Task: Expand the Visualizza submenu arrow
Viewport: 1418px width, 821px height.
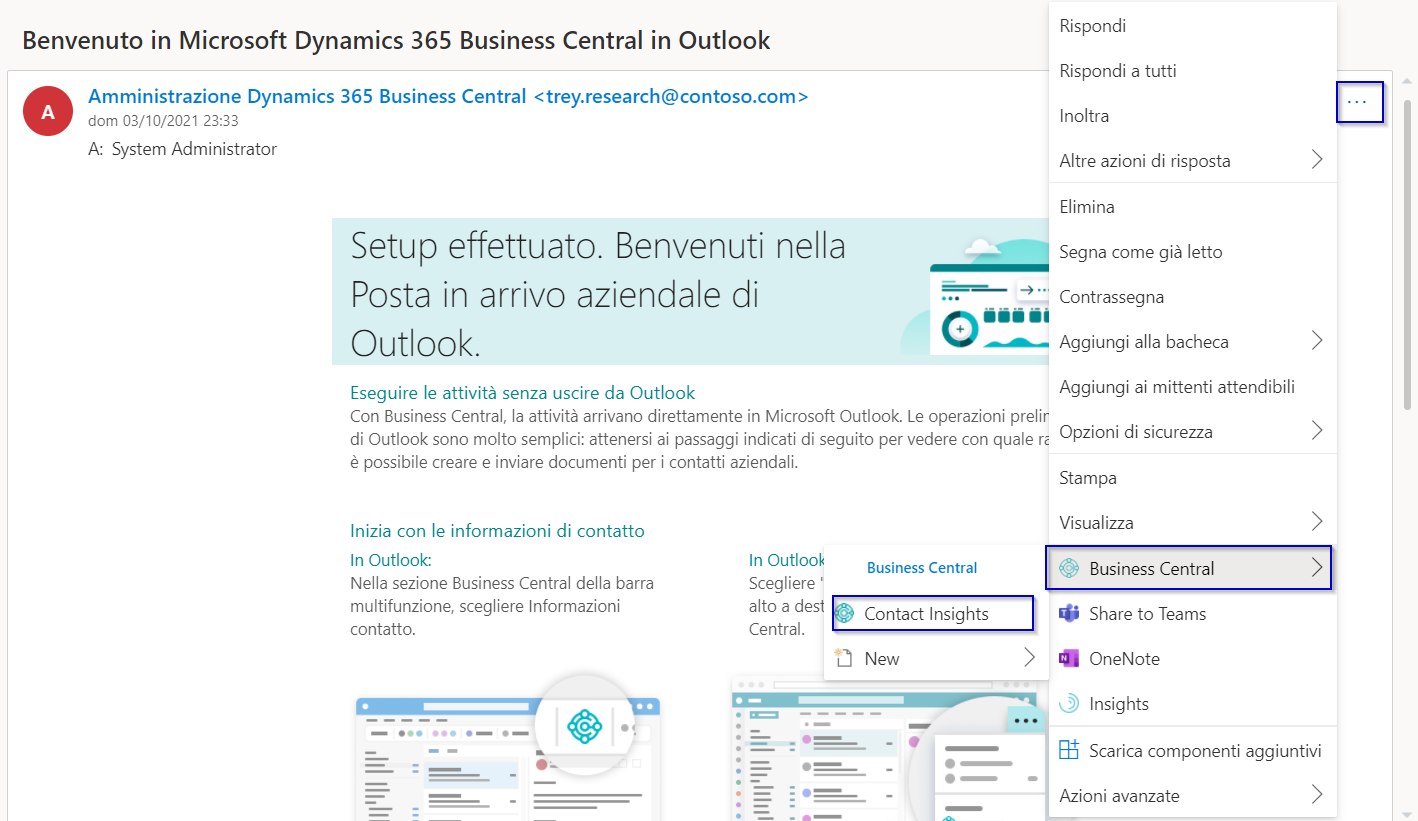Action: pyautogui.click(x=1317, y=522)
